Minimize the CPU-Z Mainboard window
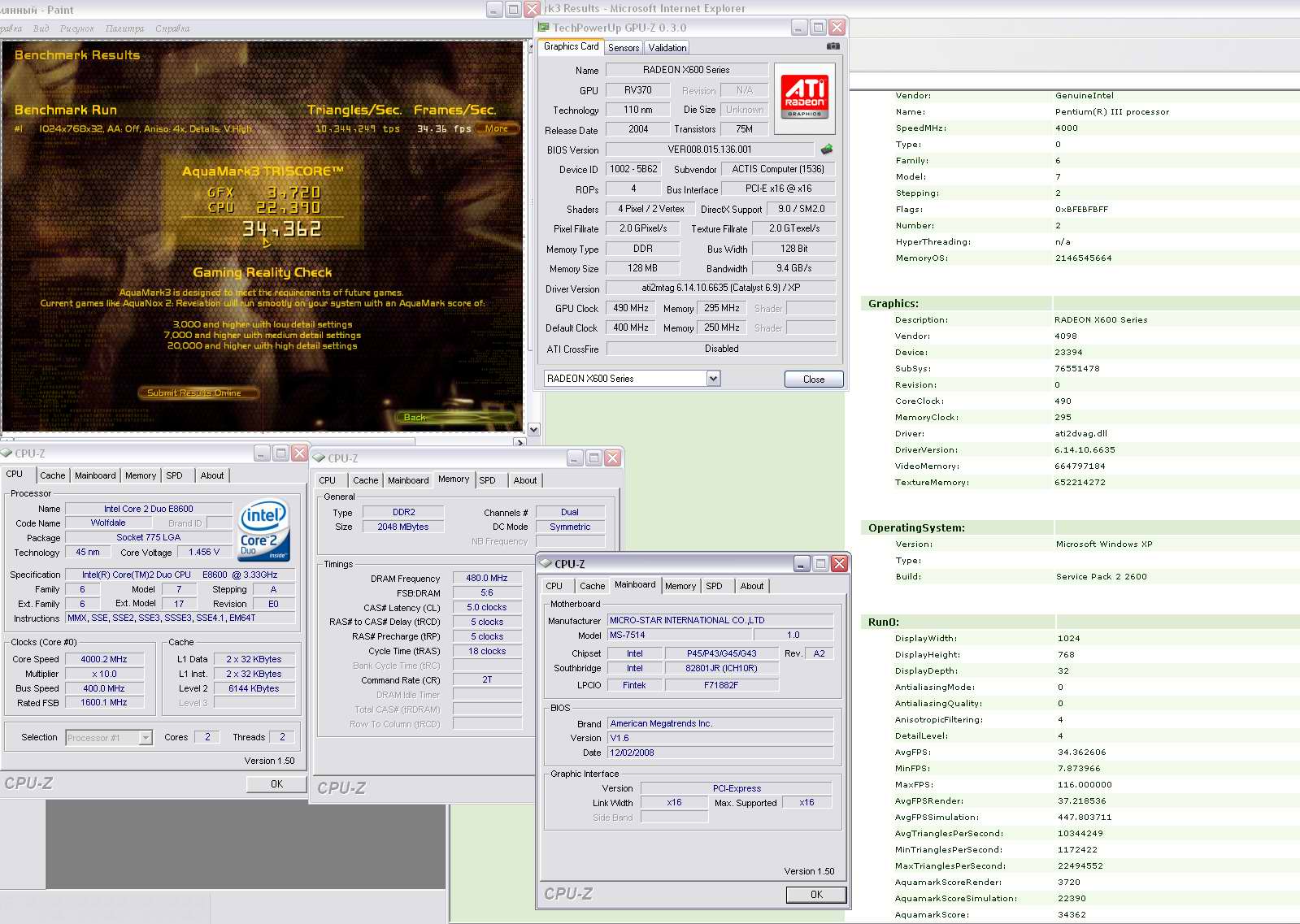The image size is (1300, 924). (x=802, y=563)
